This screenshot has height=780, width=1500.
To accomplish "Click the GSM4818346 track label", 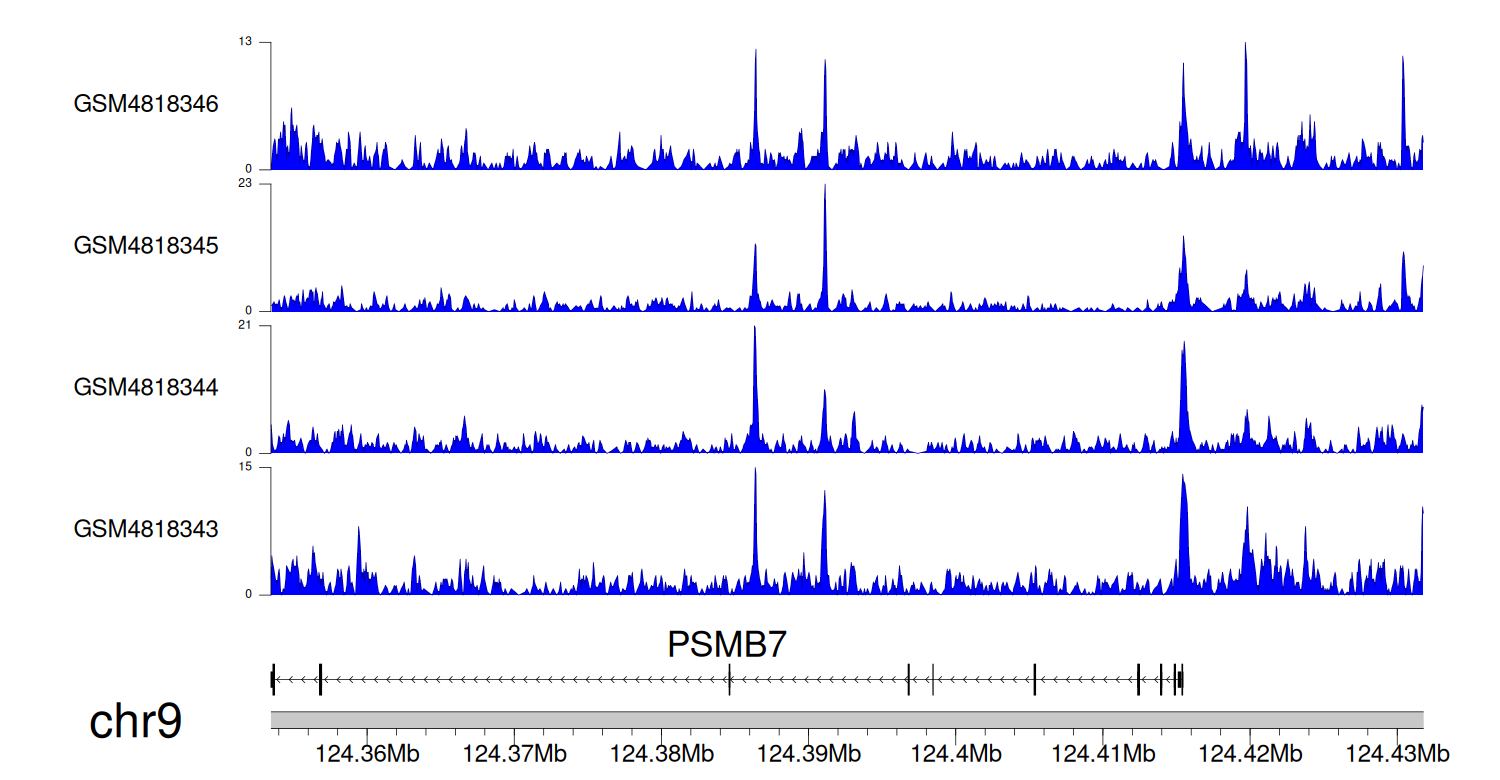I will point(146,104).
